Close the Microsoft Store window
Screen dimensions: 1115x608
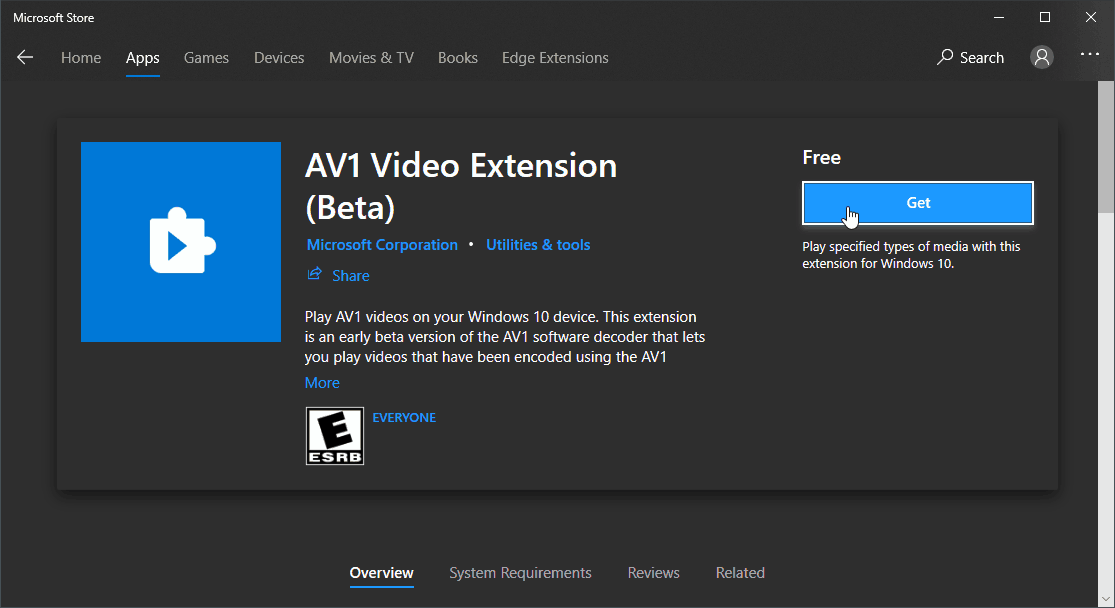[x=1091, y=18]
